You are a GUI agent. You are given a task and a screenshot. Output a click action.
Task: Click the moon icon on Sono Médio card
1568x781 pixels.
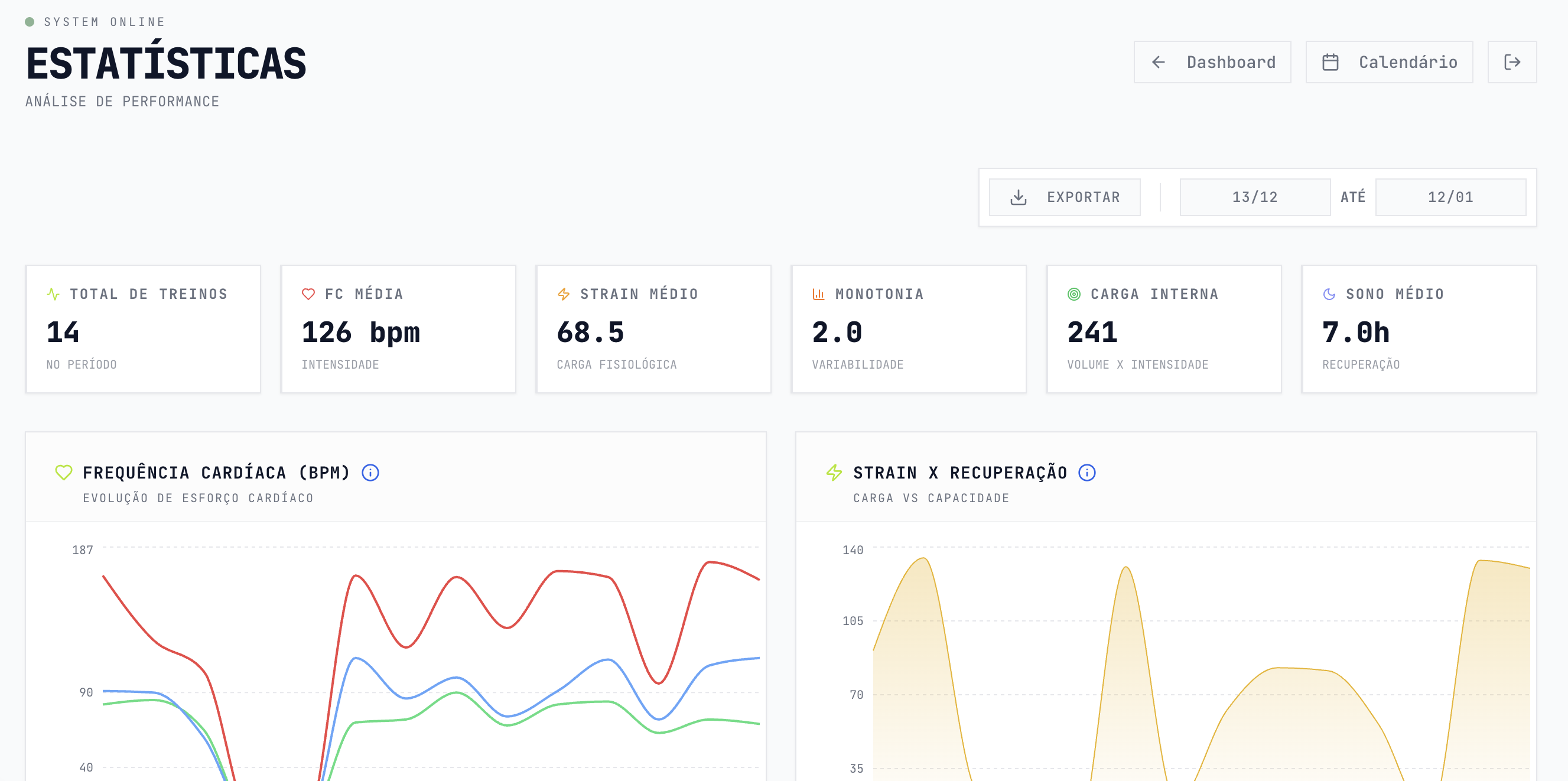click(1329, 294)
